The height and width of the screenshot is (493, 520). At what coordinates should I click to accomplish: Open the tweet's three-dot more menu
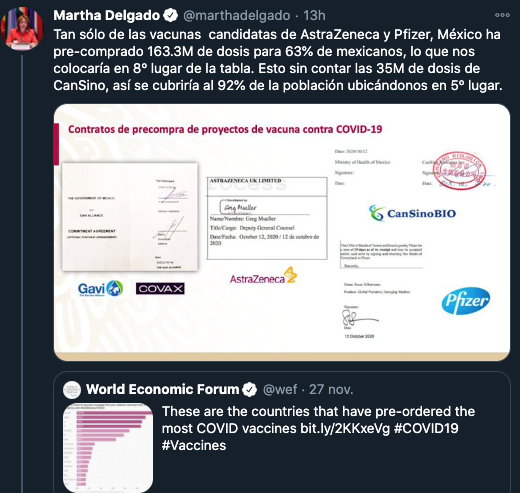[x=502, y=15]
